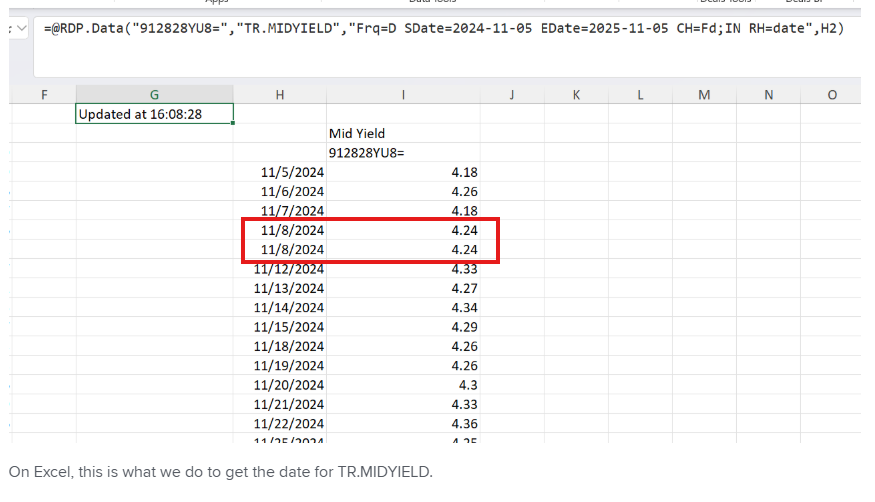Select date cell 11/19/2024
Image resolution: width=875 pixels, height=502 pixels.
click(x=280, y=365)
